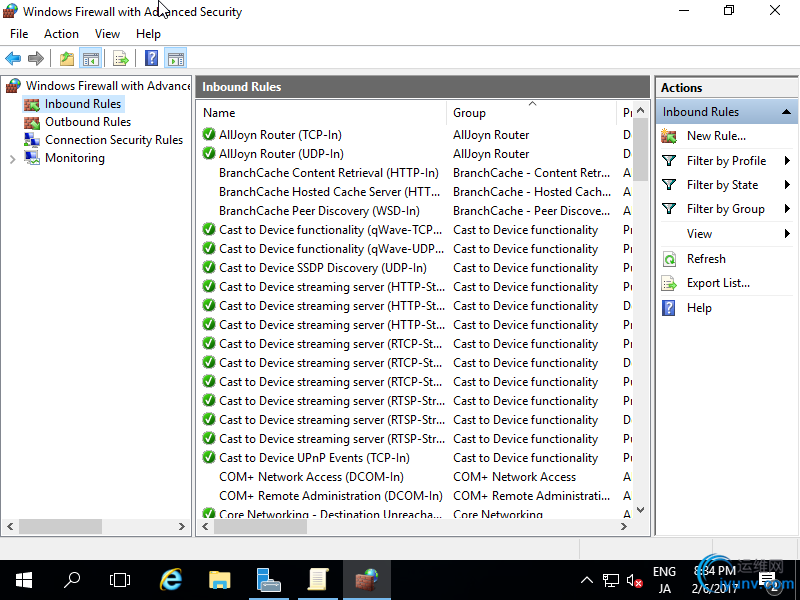The height and width of the screenshot is (600, 800).
Task: Show hidden tray icons chevron
Action: click(x=587, y=580)
